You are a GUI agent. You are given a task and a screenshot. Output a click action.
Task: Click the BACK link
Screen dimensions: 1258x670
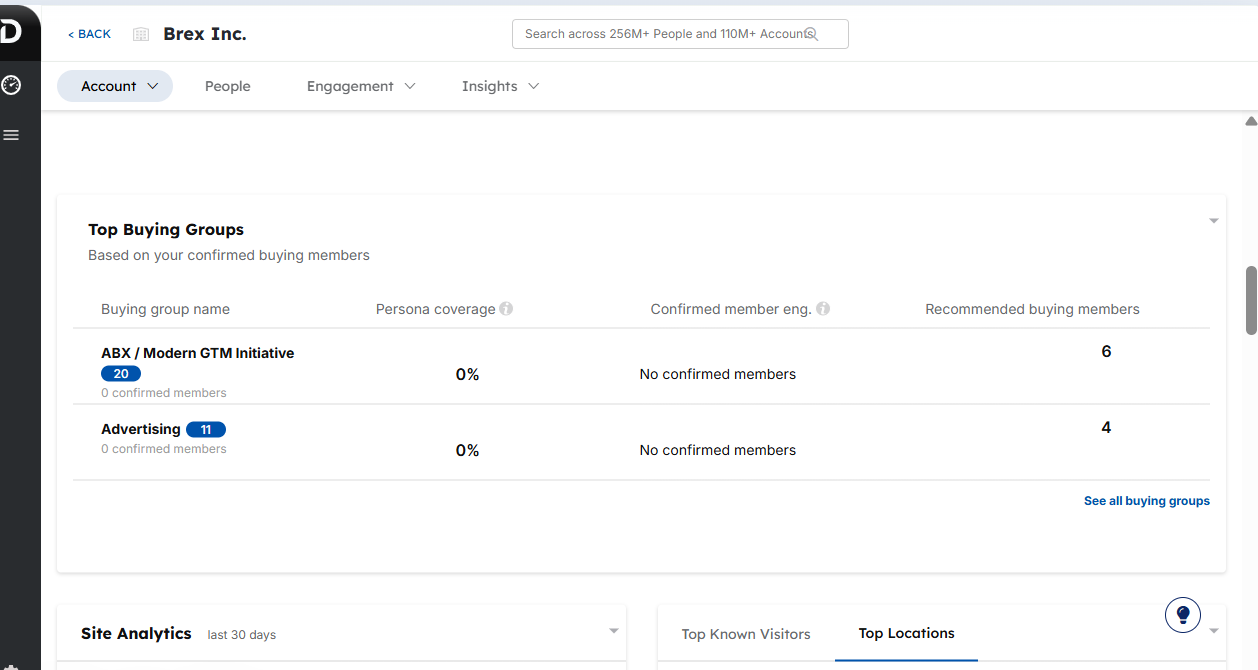89,33
